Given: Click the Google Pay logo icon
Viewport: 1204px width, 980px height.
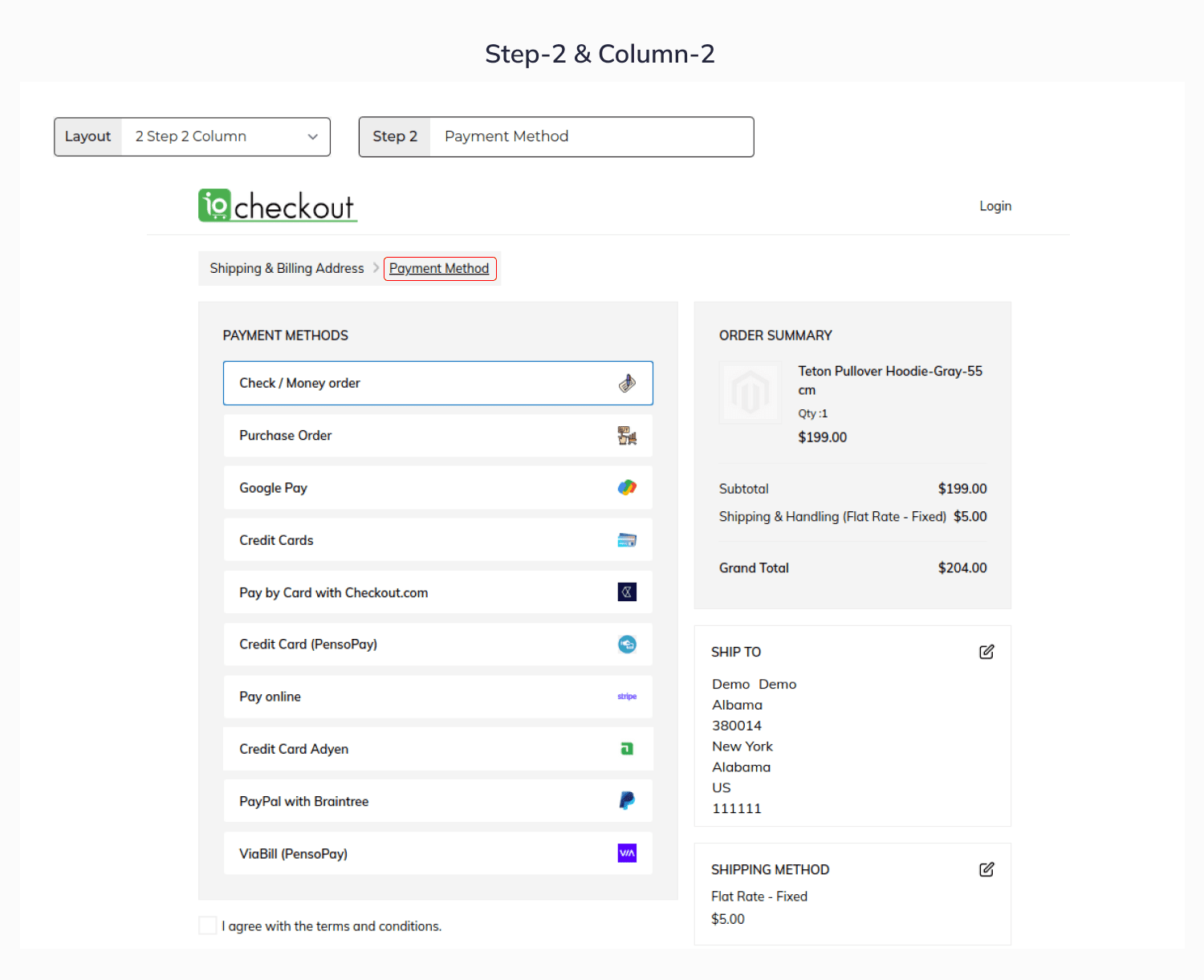Looking at the screenshot, I should (627, 488).
